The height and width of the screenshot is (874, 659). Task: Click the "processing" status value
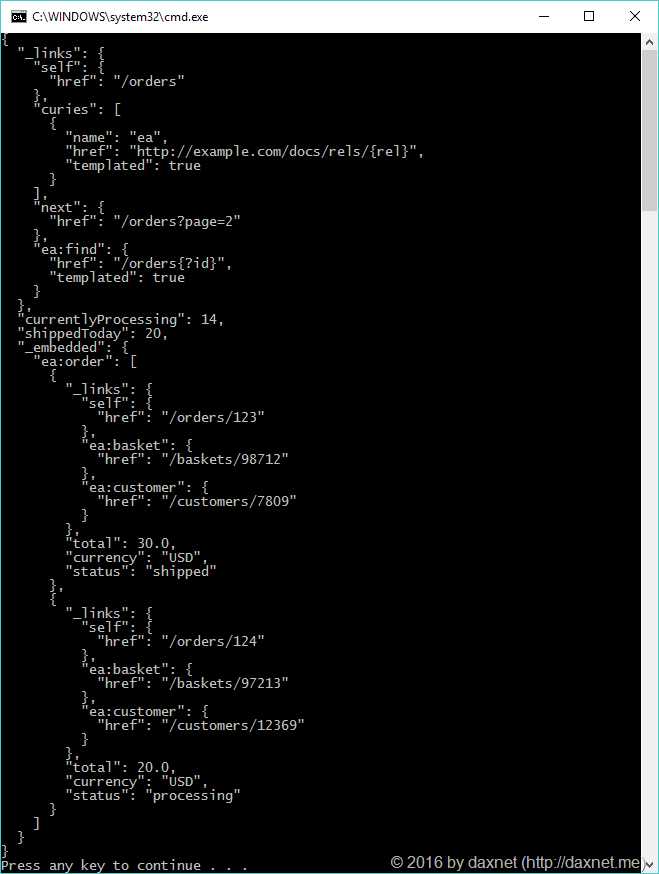click(193, 795)
